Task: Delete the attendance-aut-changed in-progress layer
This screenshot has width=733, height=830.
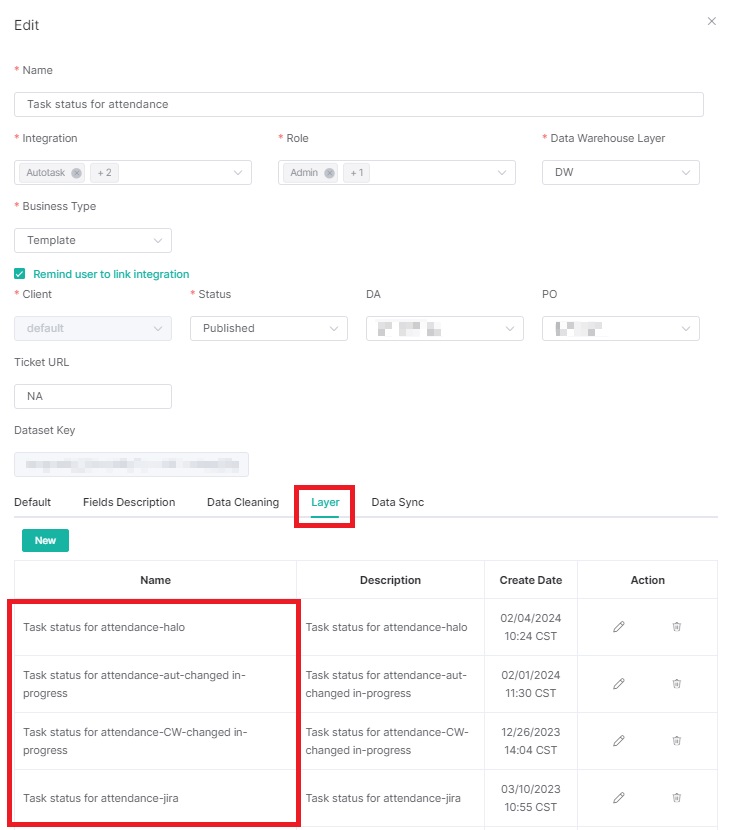Action: 676,683
